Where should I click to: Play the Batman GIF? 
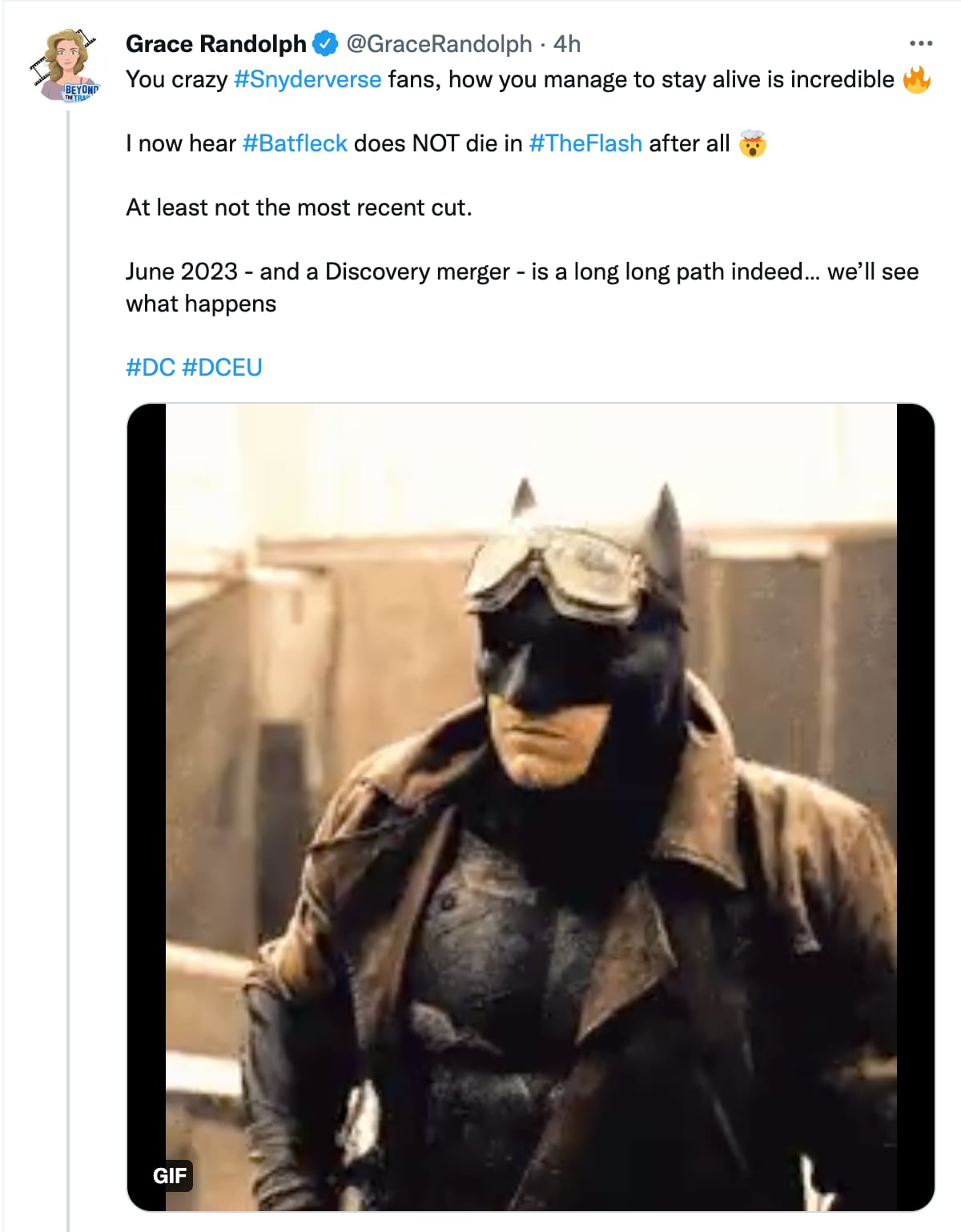[530, 801]
